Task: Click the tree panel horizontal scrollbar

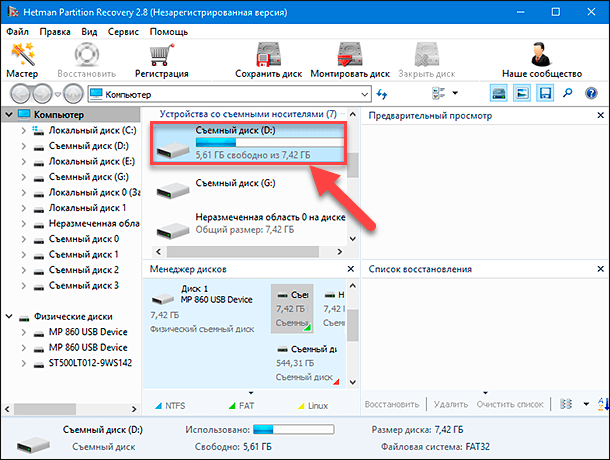Action: 45,409
